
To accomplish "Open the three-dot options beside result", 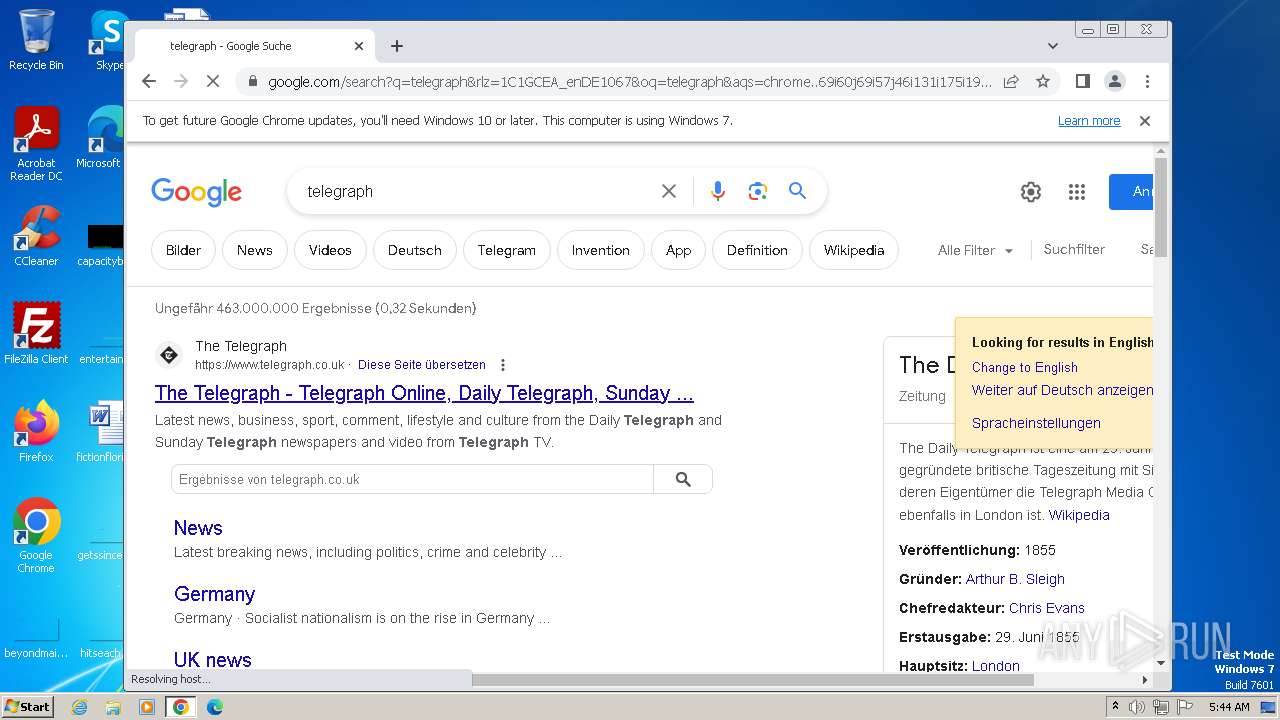I will pos(503,365).
